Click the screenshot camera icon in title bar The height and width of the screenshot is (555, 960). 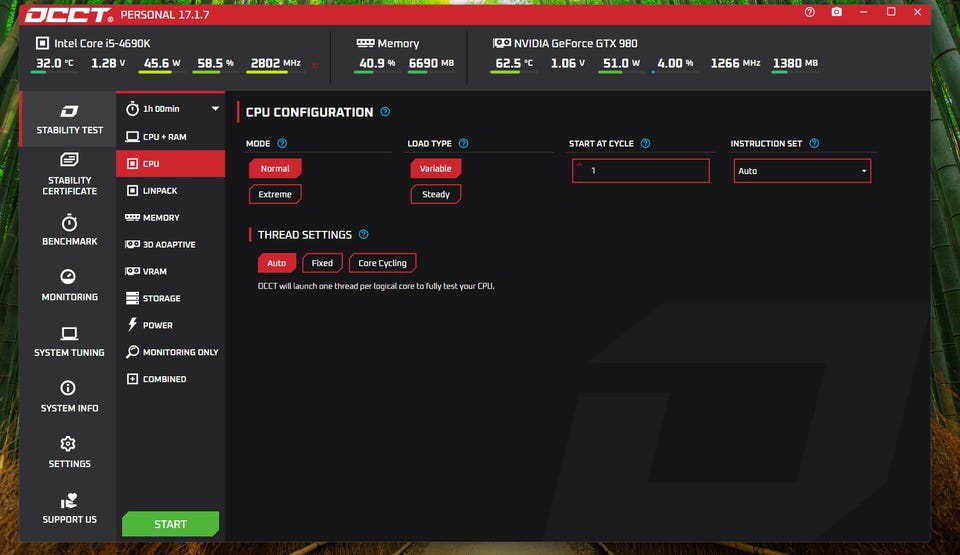tap(836, 12)
